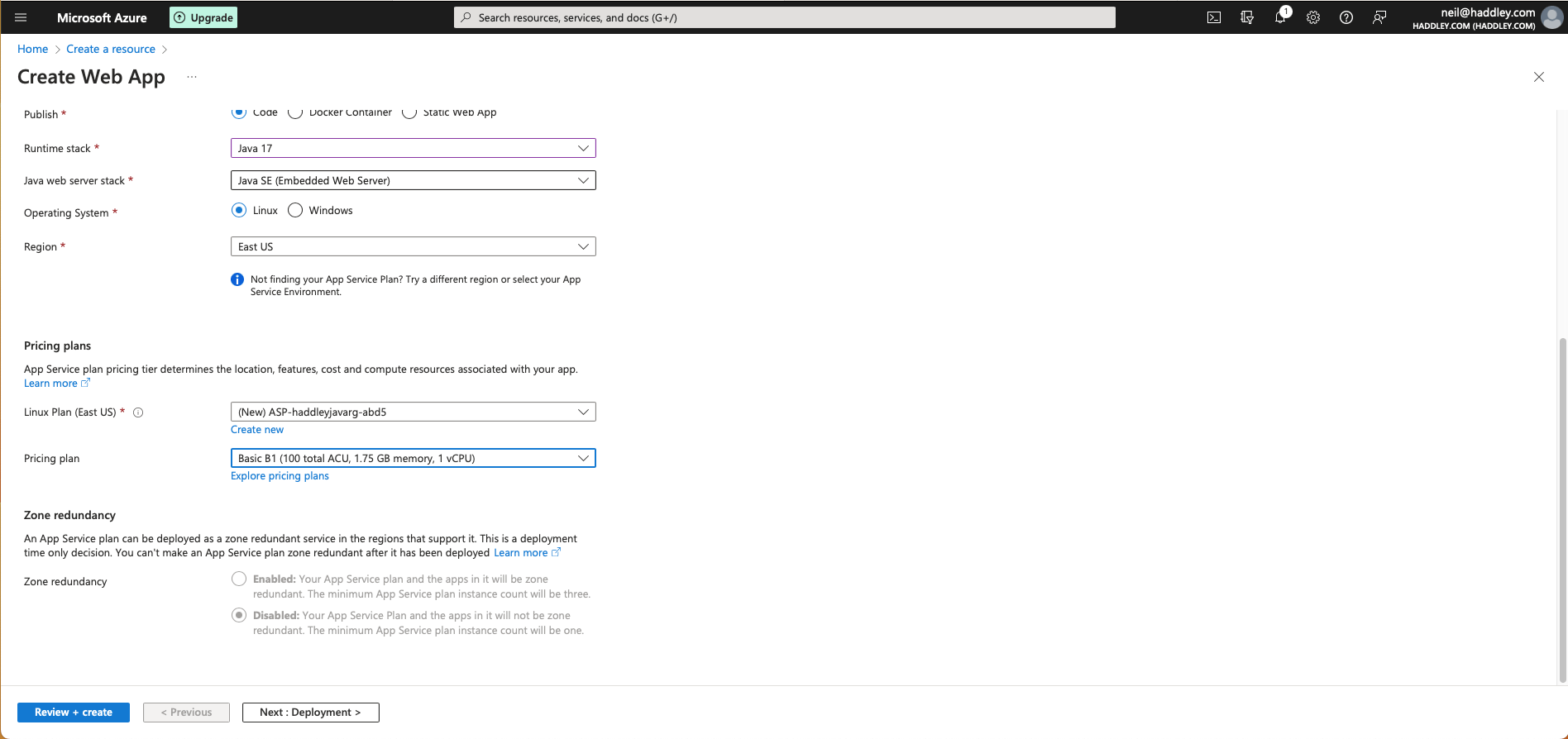View notifications bell icon
This screenshot has width=1568, height=739.
pyautogui.click(x=1280, y=17)
